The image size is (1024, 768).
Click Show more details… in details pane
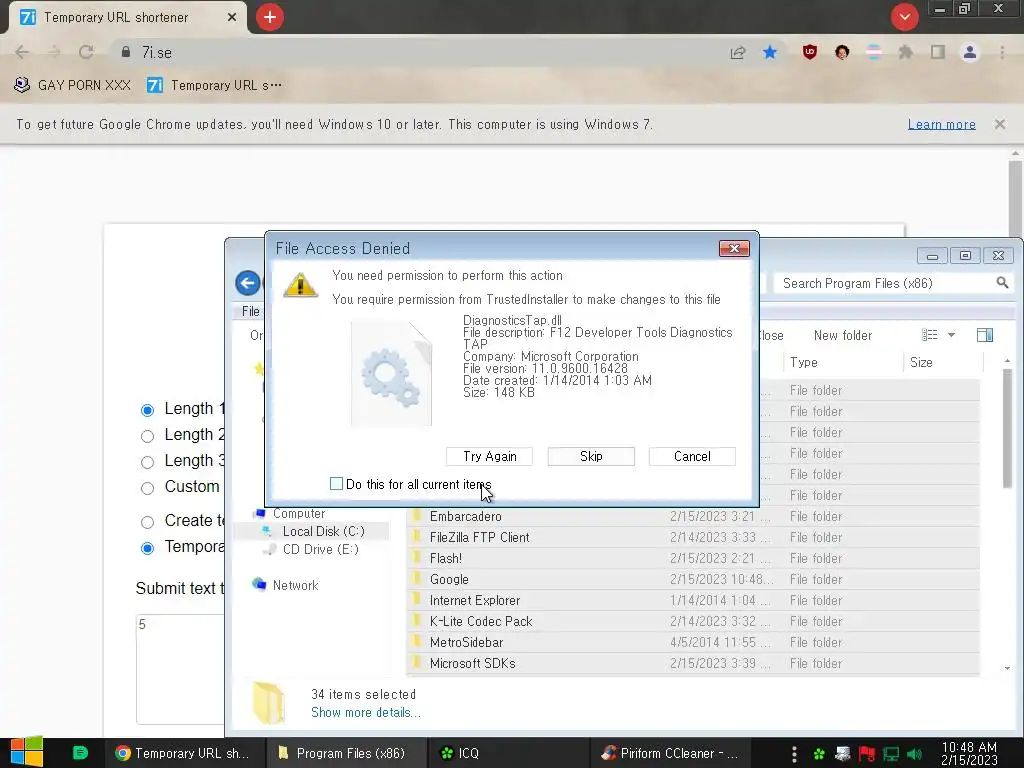pos(366,712)
